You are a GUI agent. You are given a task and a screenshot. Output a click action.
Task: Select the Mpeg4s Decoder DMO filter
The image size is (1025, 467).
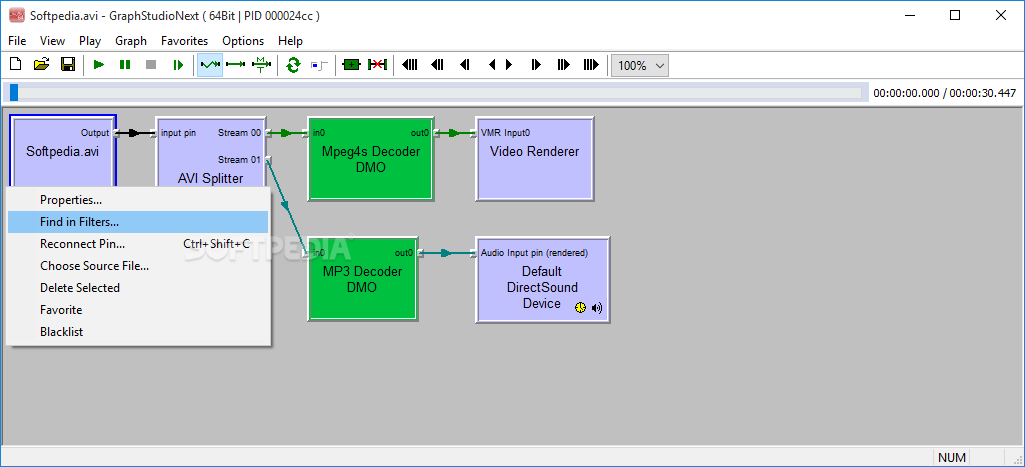click(371, 159)
